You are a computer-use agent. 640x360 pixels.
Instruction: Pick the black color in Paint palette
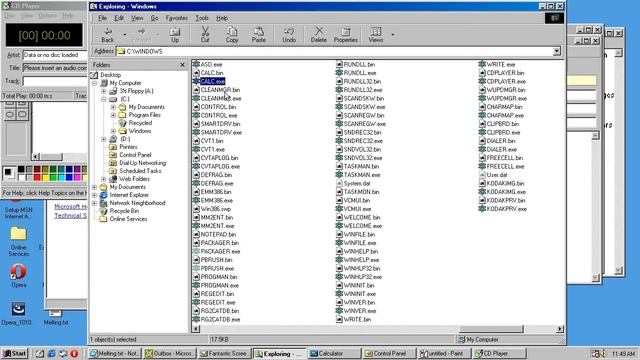pos(21,169)
